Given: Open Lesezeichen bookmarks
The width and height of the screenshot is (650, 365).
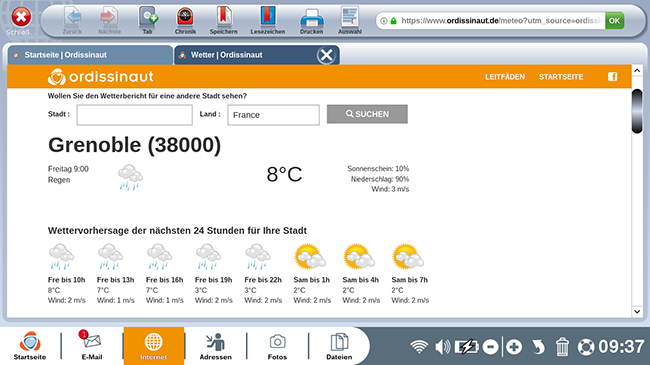Looking at the screenshot, I should [268, 20].
